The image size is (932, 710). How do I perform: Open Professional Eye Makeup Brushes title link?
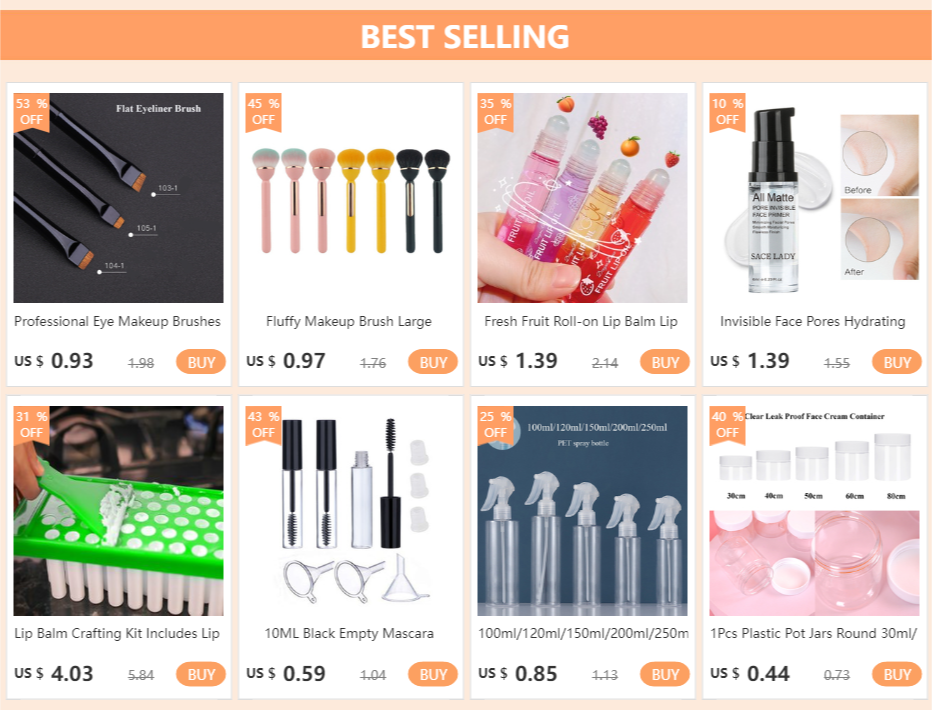[117, 321]
